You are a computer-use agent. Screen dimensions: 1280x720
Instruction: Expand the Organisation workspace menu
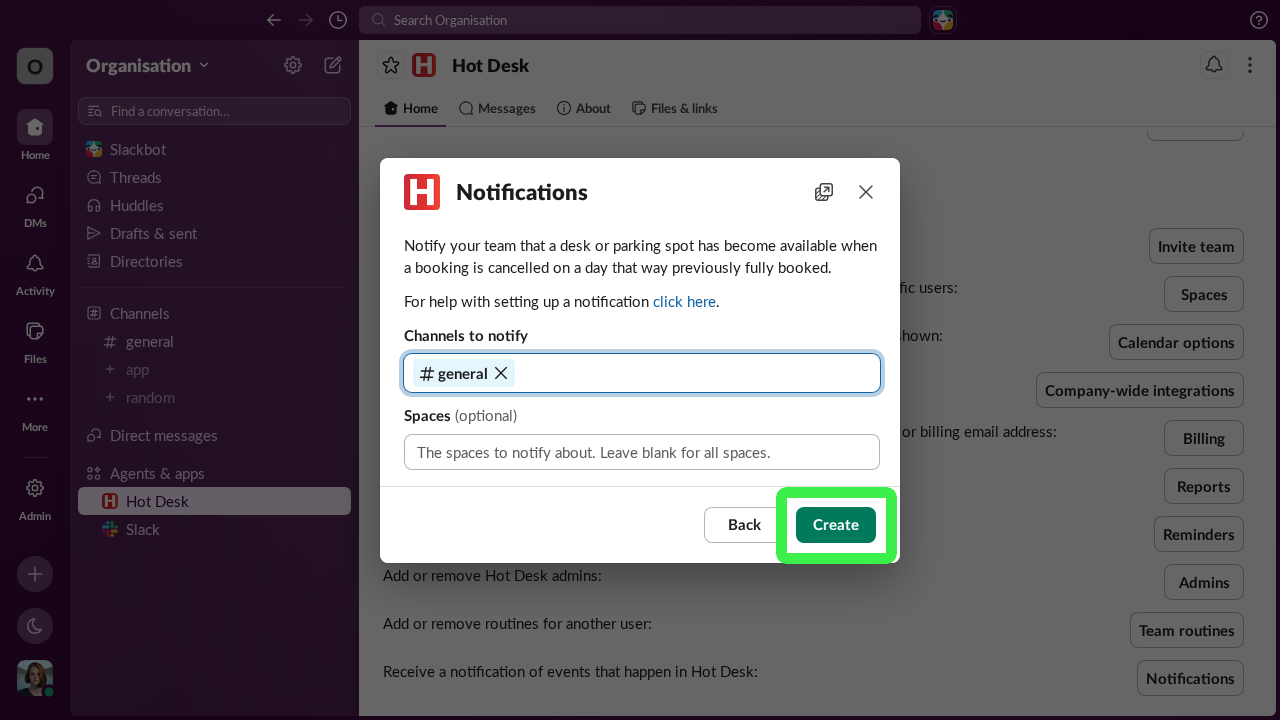pyautogui.click(x=148, y=65)
